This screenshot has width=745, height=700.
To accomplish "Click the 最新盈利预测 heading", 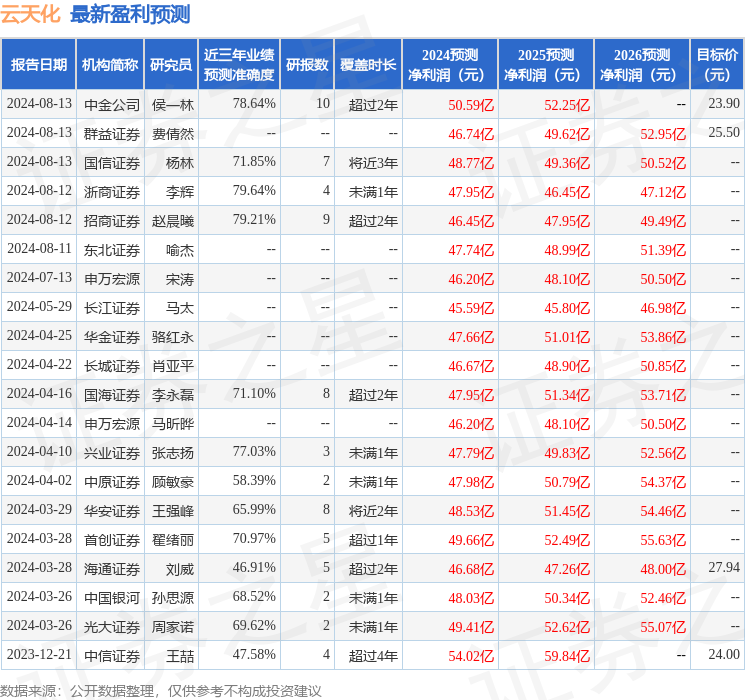I will pos(130,14).
